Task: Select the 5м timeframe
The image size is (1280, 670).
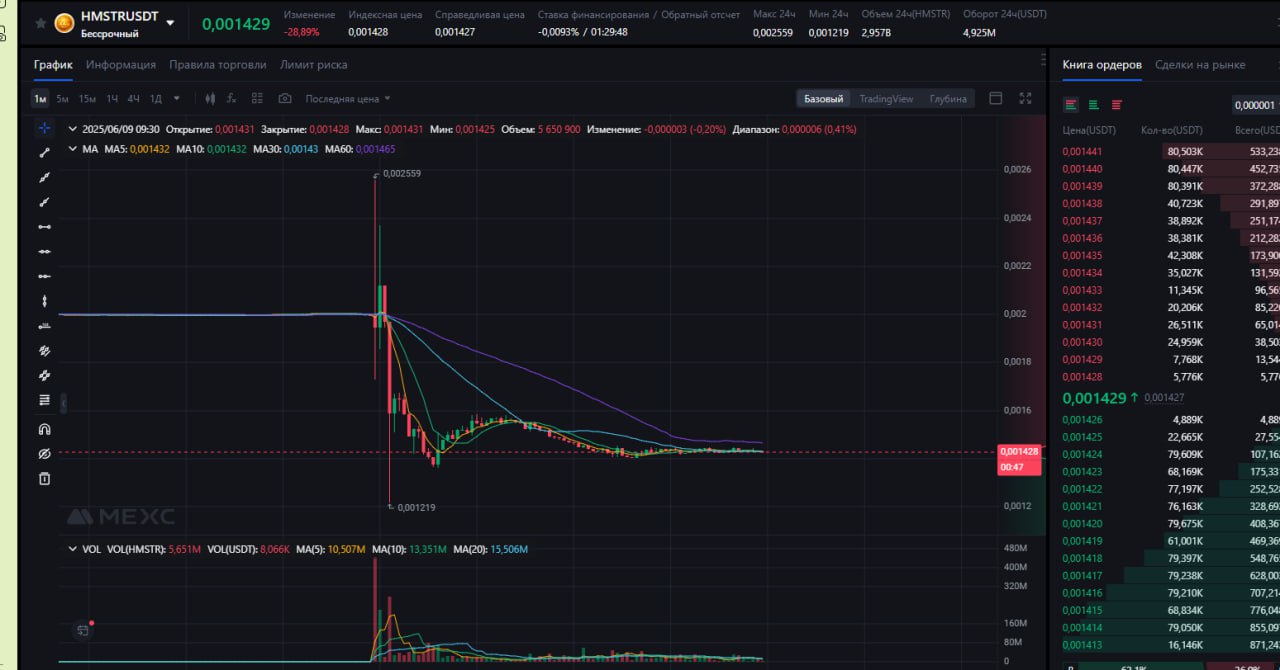Action: 62,99
